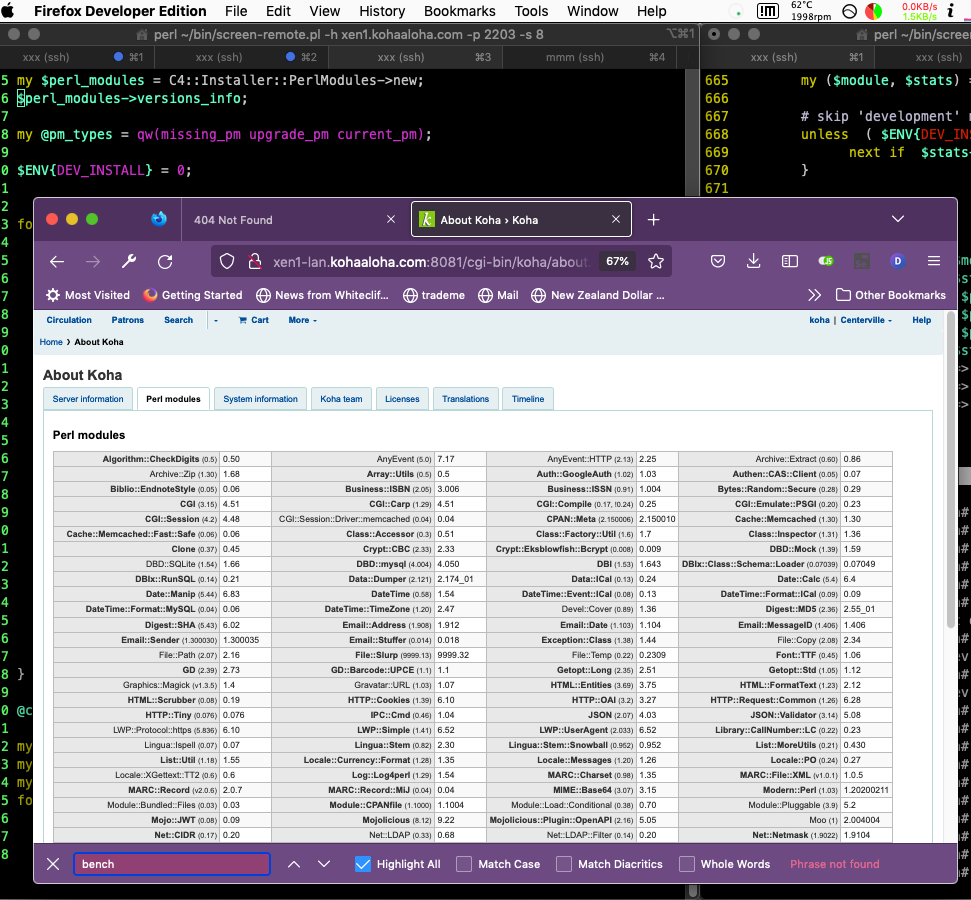
Task: Expand the Koha More dropdown menu
Action: [x=302, y=320]
